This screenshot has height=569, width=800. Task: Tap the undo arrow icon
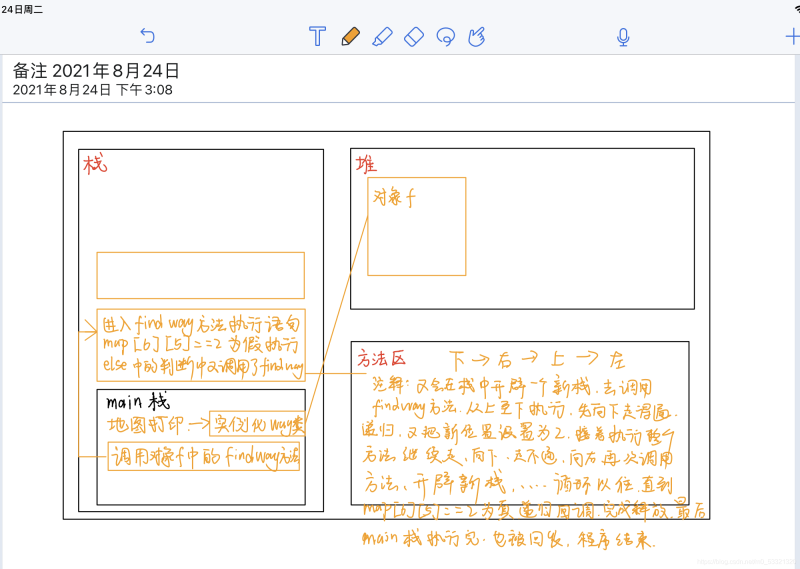pos(147,36)
